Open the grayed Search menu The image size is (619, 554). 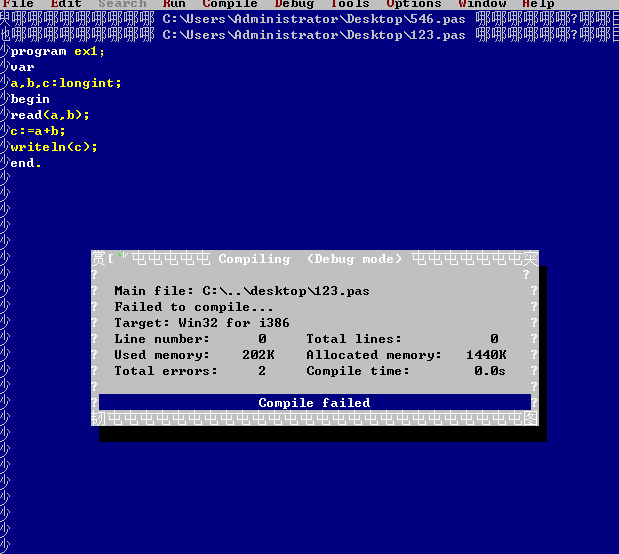[122, 4]
